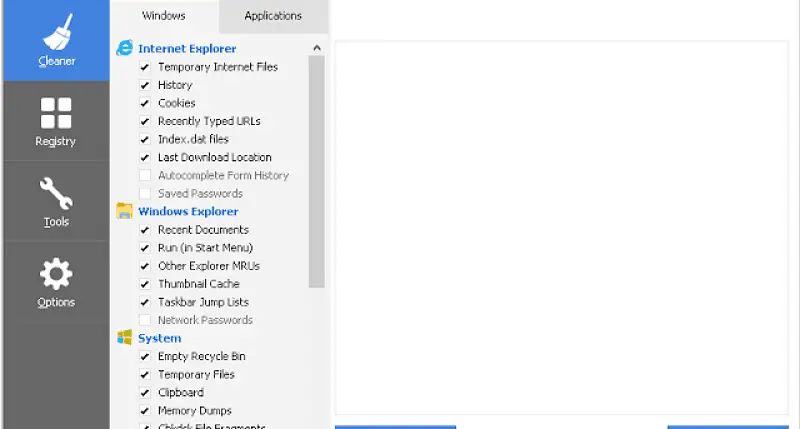Uncheck Temporary Internet Files
Image resolution: width=800 pixels, height=429 pixels.
[x=145, y=67]
